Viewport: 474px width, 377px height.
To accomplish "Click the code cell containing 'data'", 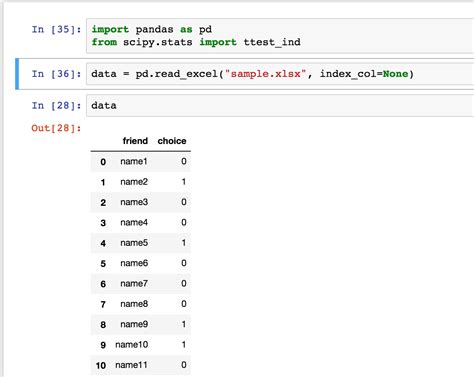I will 280,106.
